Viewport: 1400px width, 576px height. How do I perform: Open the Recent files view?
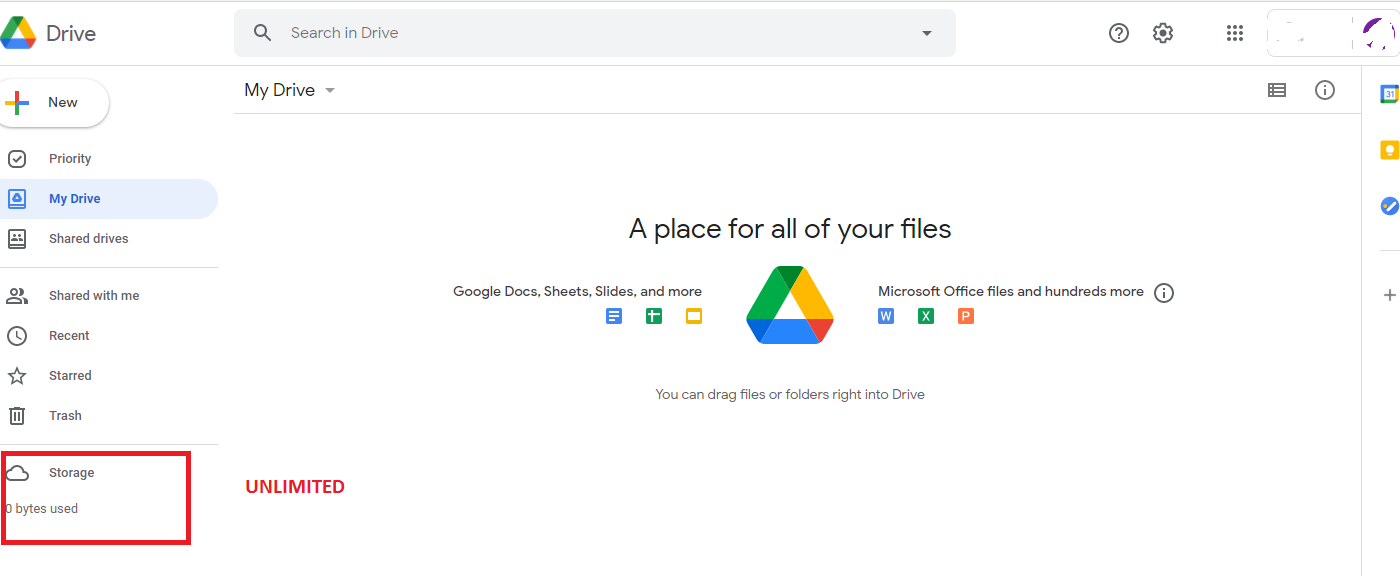click(x=109, y=336)
